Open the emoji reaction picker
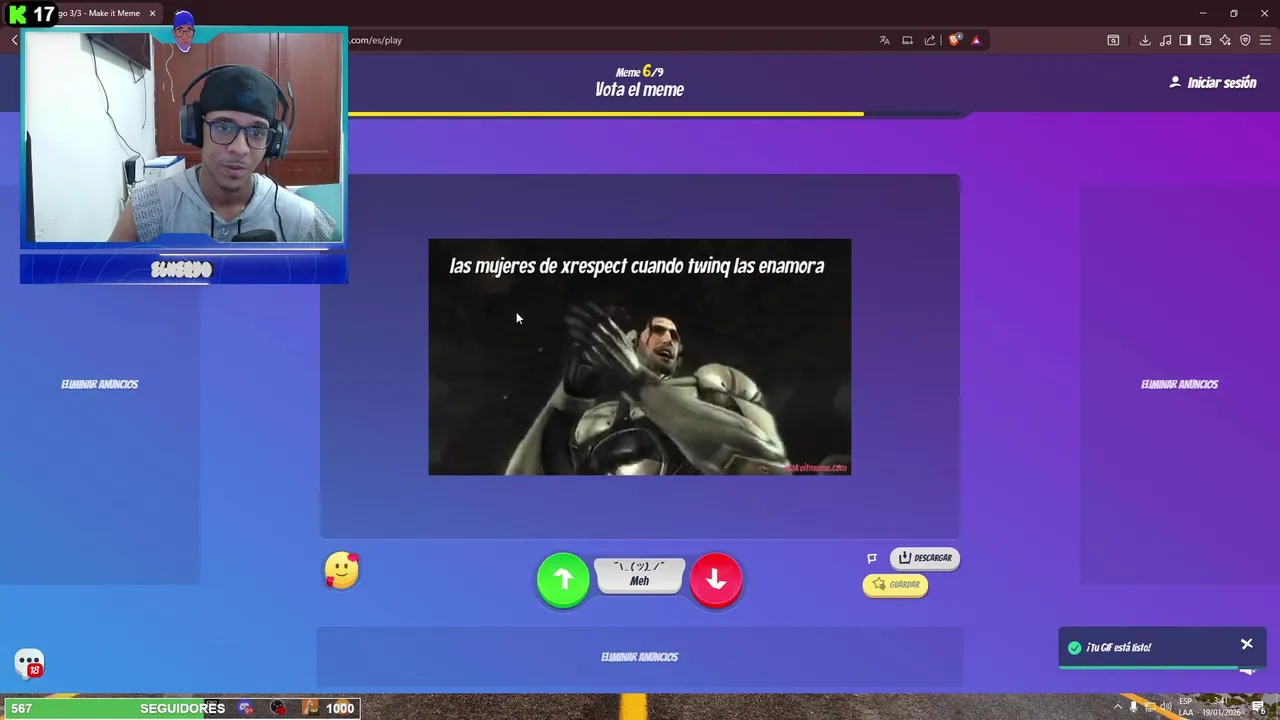This screenshot has width=1280, height=720. coord(342,570)
